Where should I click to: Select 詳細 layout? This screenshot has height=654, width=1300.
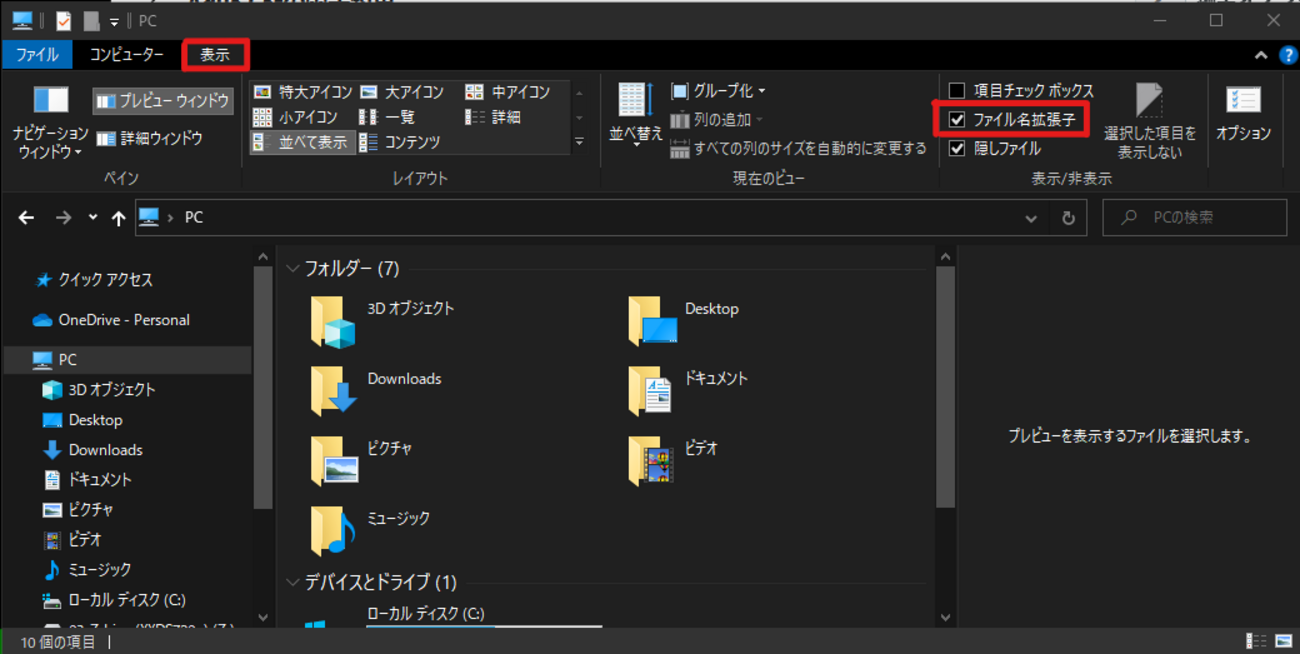tap(493, 117)
